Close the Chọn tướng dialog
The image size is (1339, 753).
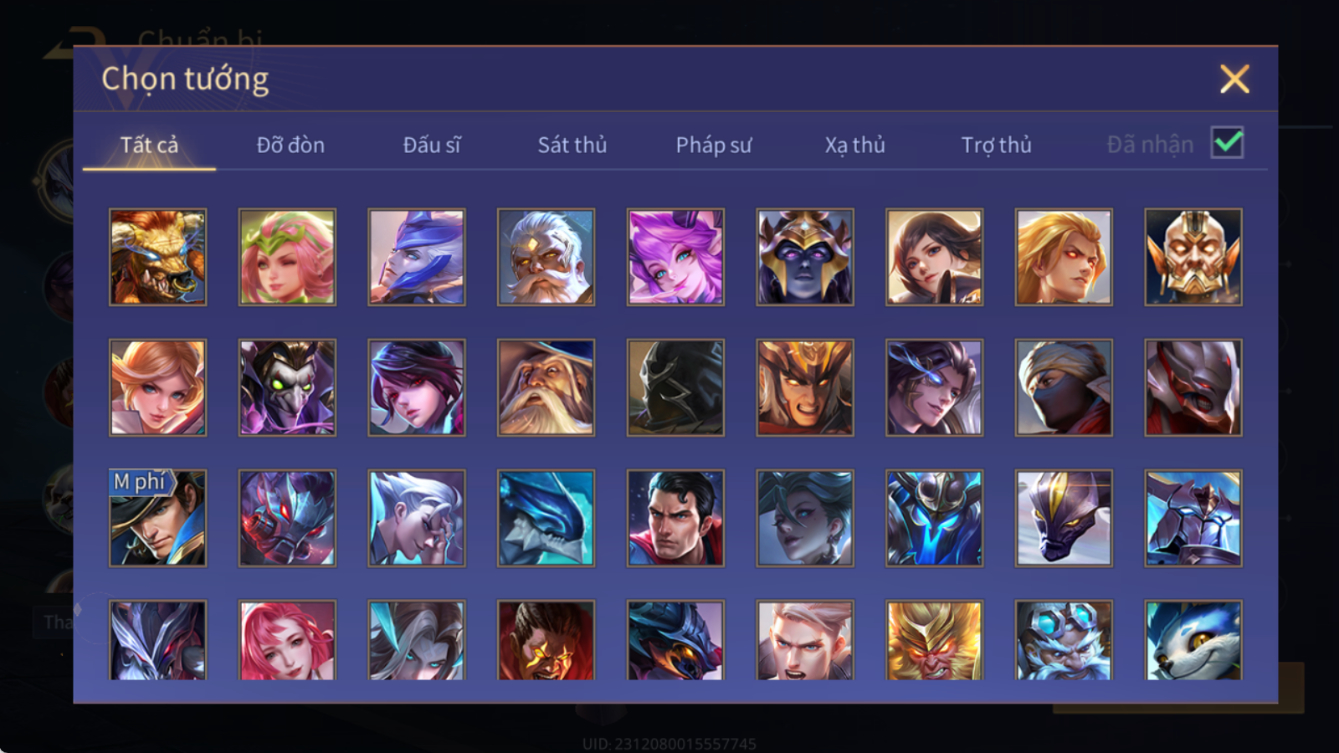click(x=1234, y=79)
